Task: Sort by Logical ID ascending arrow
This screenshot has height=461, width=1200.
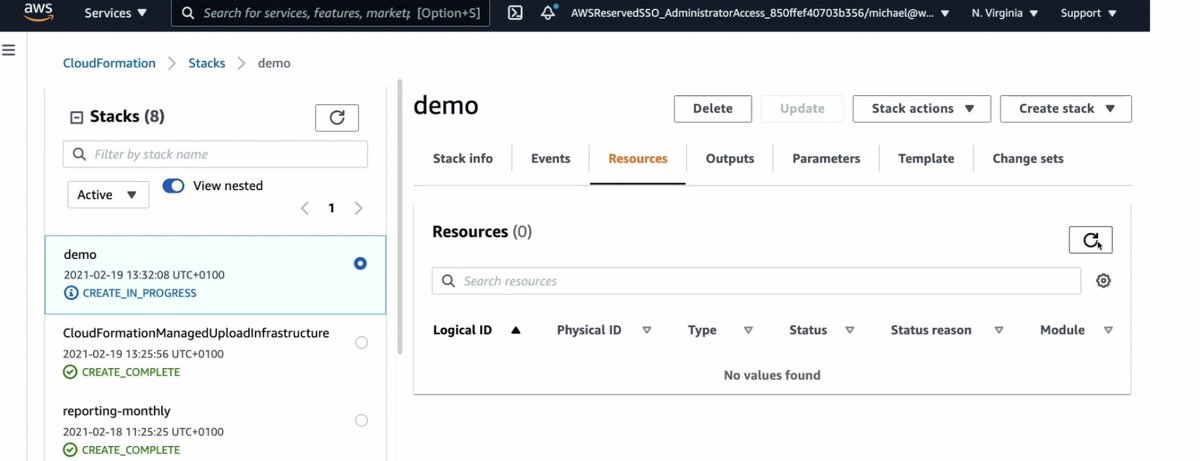Action: point(516,330)
